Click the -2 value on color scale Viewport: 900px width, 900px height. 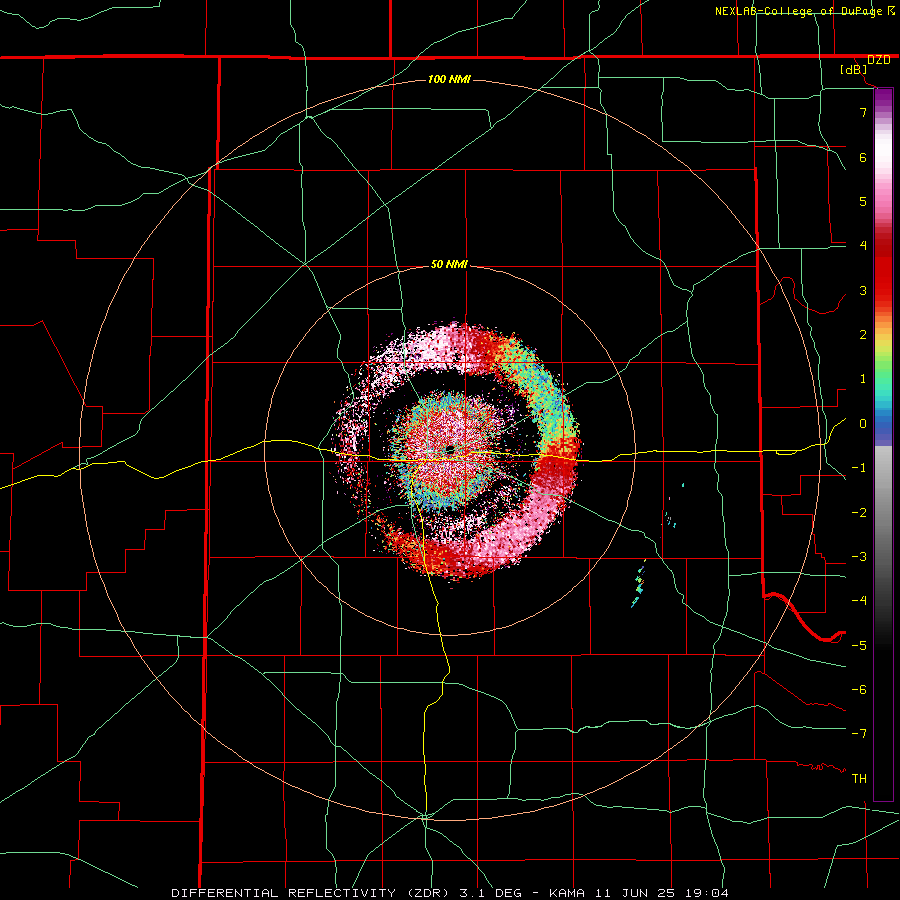coord(859,513)
